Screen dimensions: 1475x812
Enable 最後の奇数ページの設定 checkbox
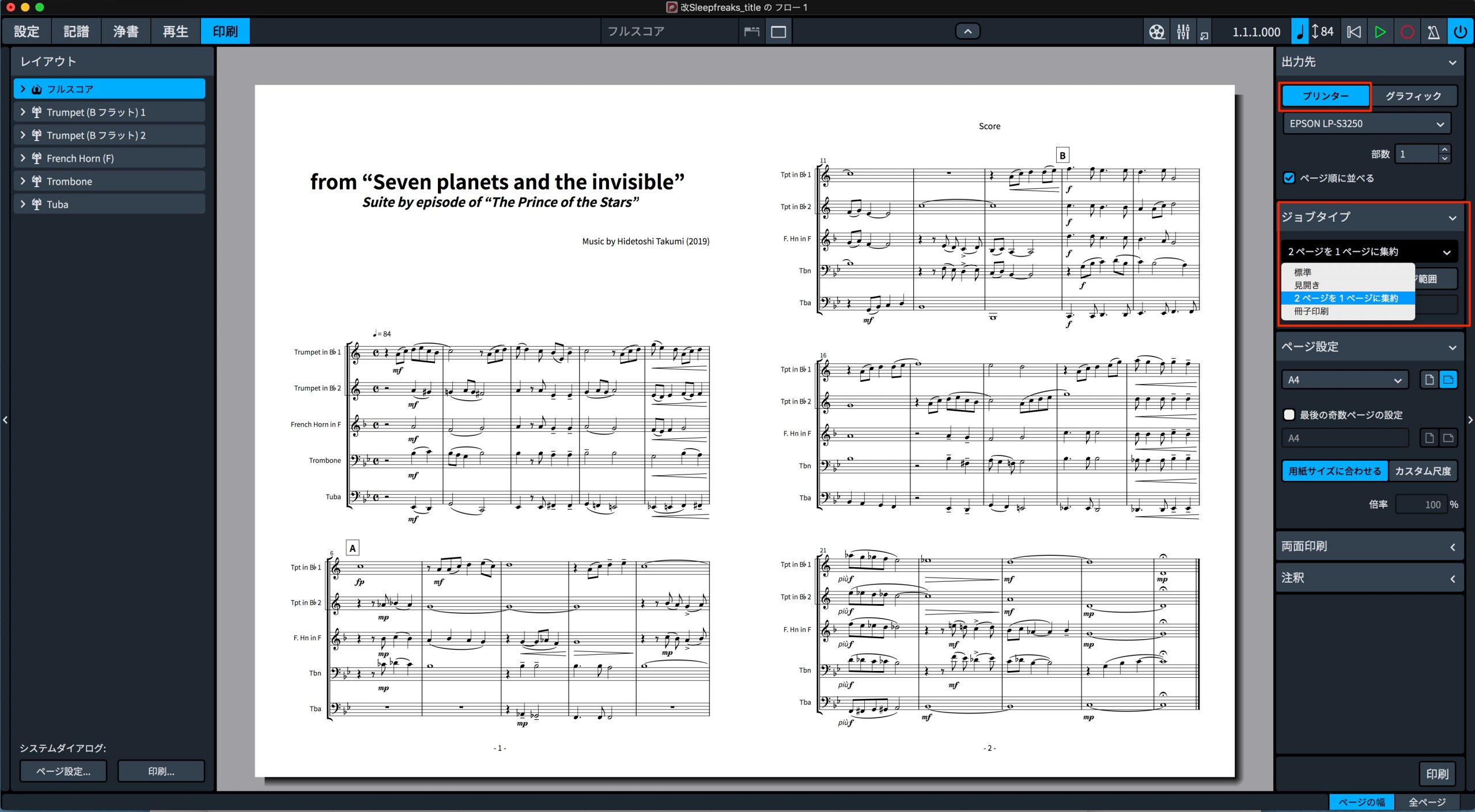[1289, 415]
